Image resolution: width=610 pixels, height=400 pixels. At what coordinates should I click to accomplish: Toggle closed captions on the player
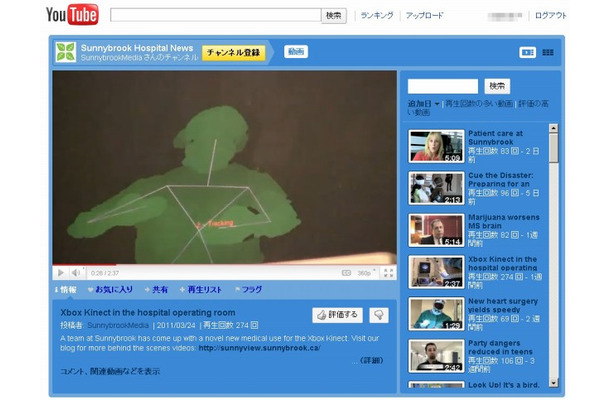tap(346, 273)
